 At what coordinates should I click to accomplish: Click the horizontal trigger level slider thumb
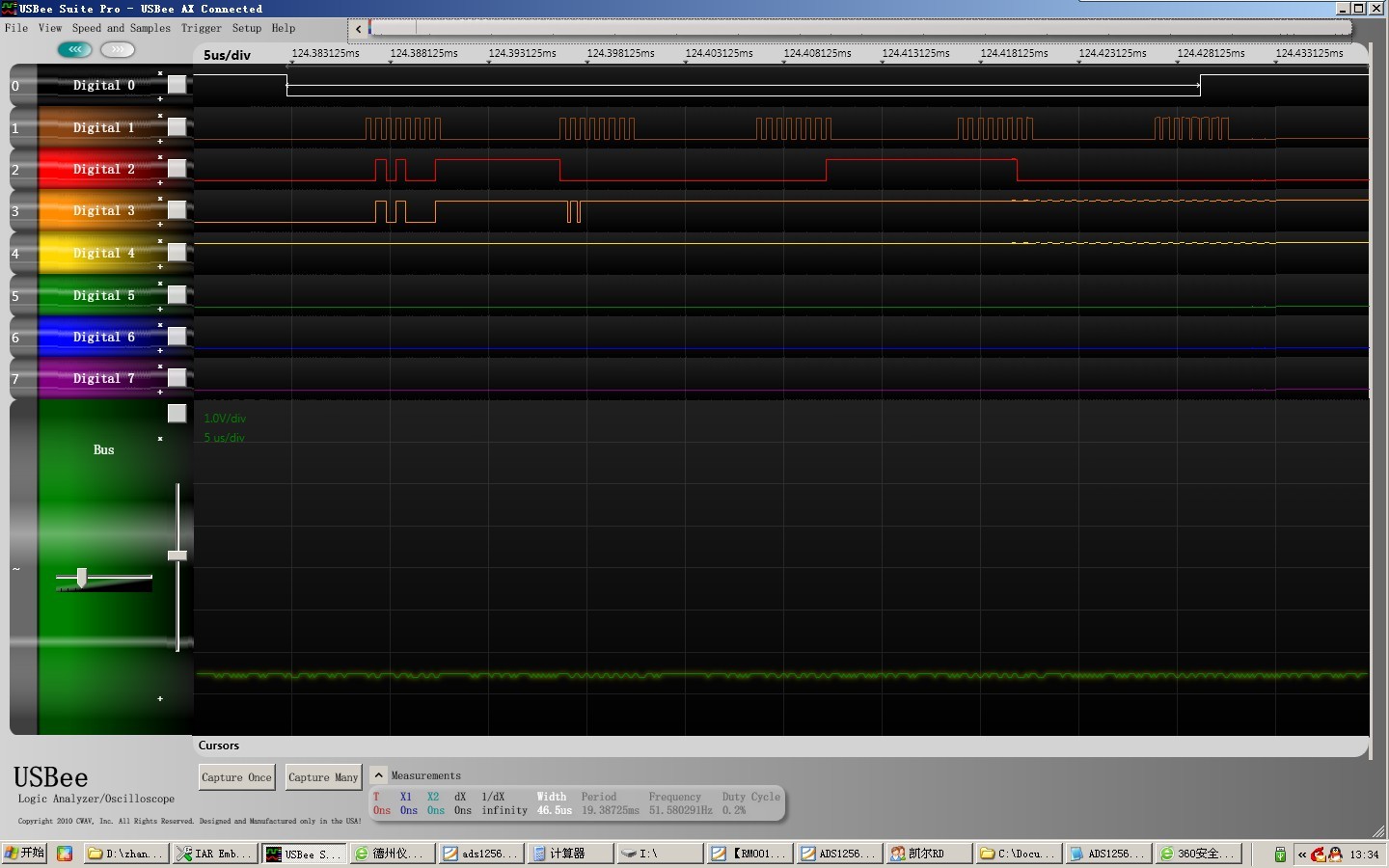tap(82, 578)
